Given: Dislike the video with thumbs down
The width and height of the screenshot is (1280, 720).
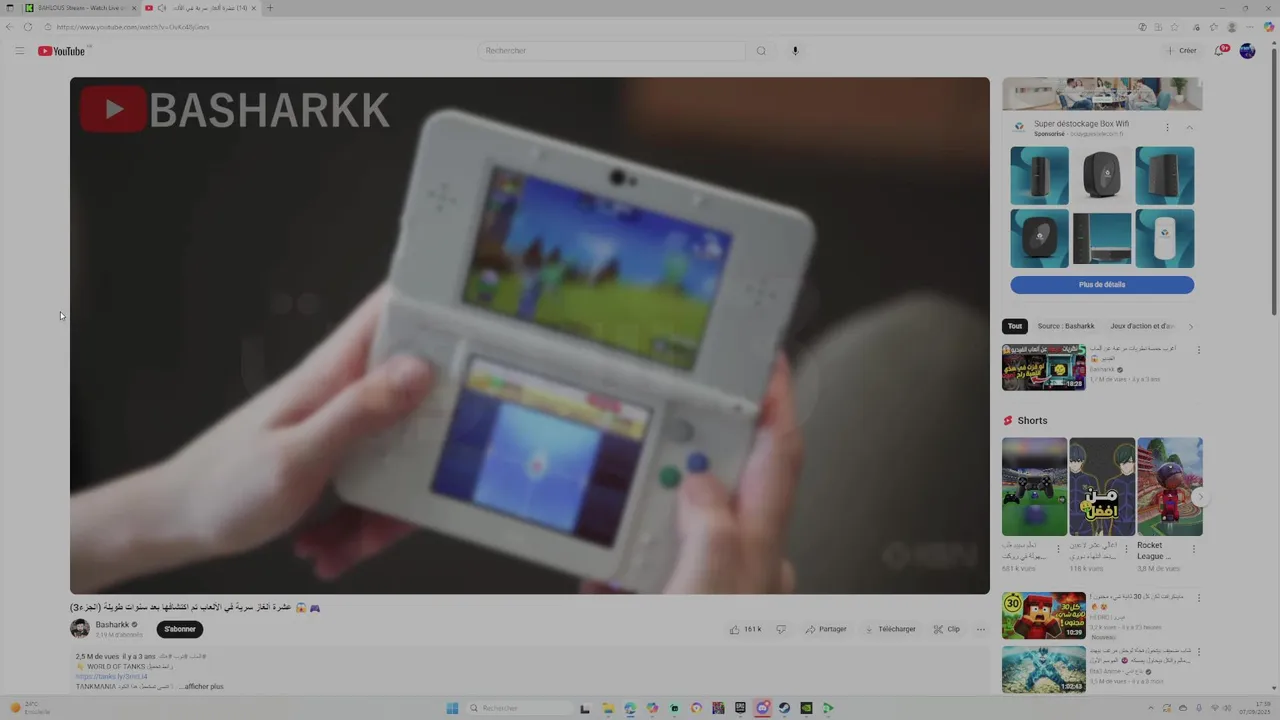Looking at the screenshot, I should point(781,629).
